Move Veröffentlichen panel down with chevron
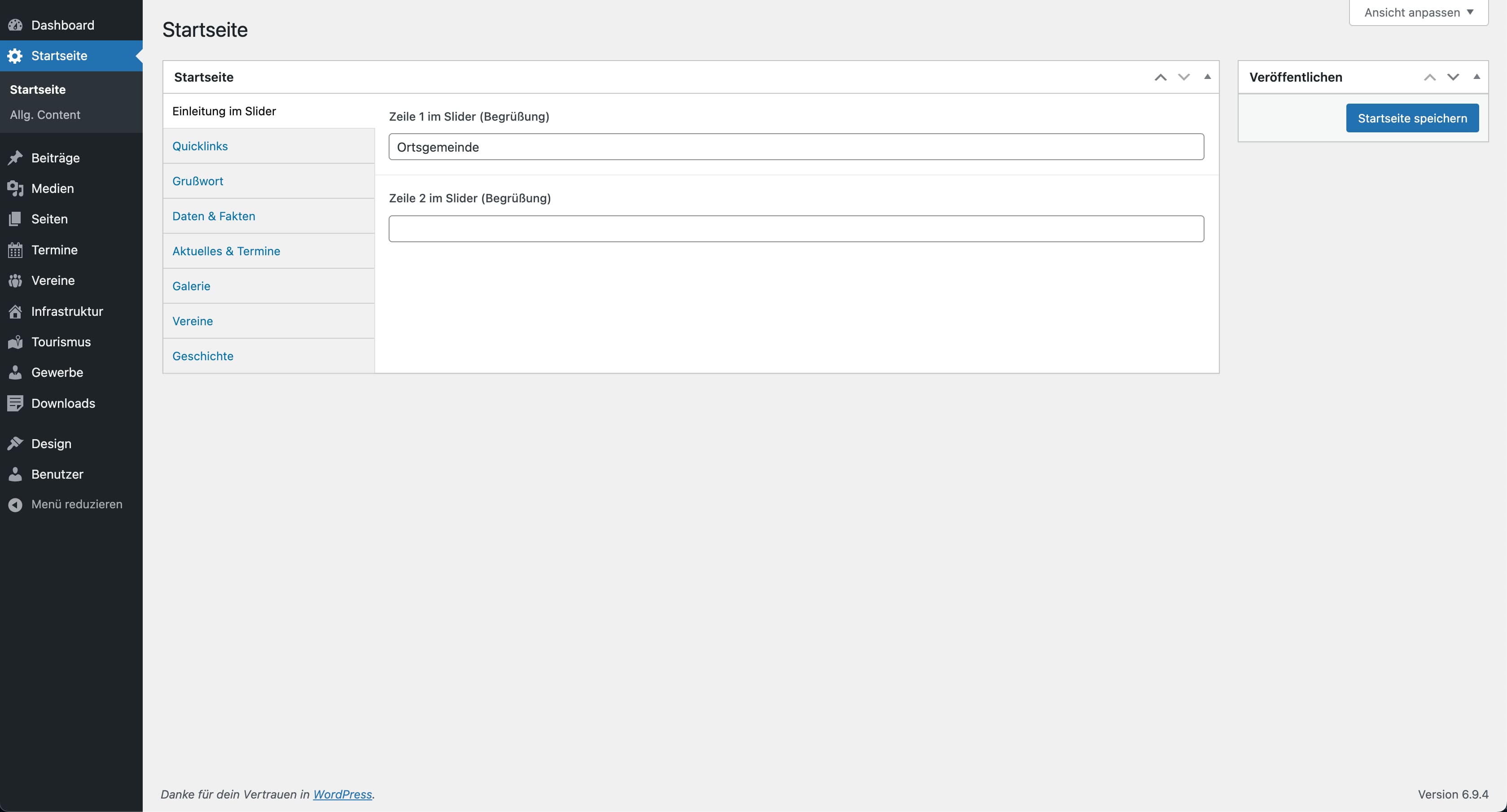Screen dimensions: 1507x812 1453,77
